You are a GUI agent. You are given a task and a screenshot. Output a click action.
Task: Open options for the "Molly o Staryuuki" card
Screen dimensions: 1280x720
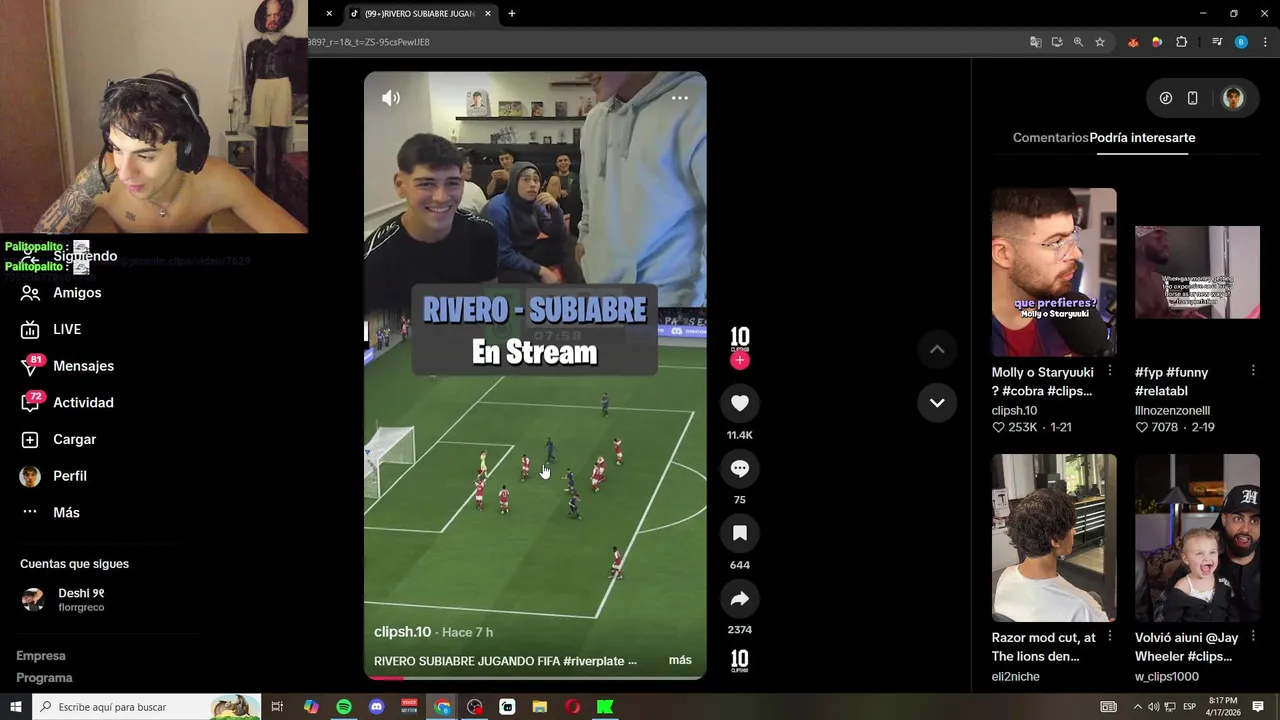tap(1110, 371)
